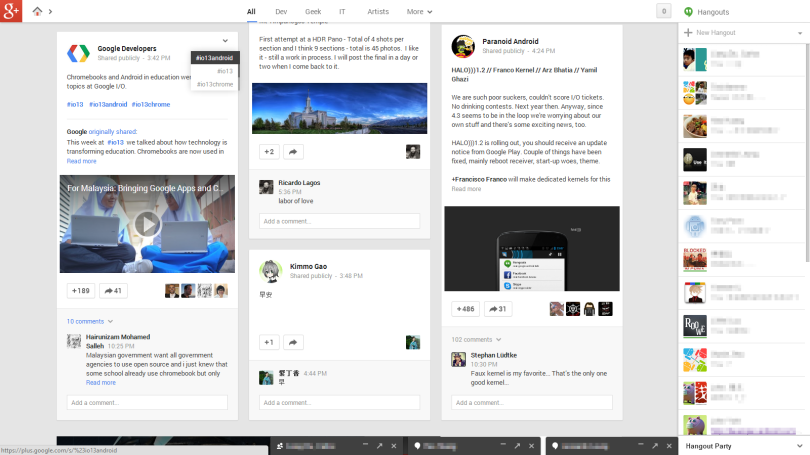Open the Paranoid Android phone screenshot image
This screenshot has height=455, width=810.
532,248
